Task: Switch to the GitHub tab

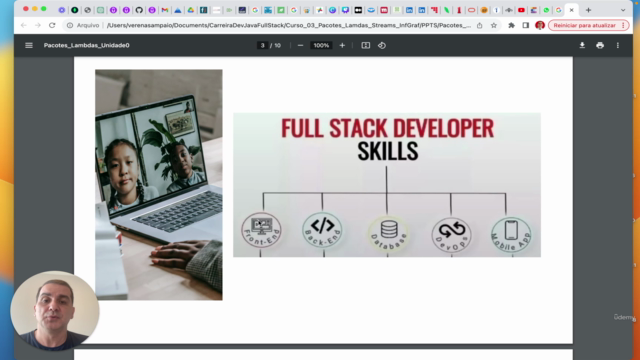Action: [x=139, y=10]
